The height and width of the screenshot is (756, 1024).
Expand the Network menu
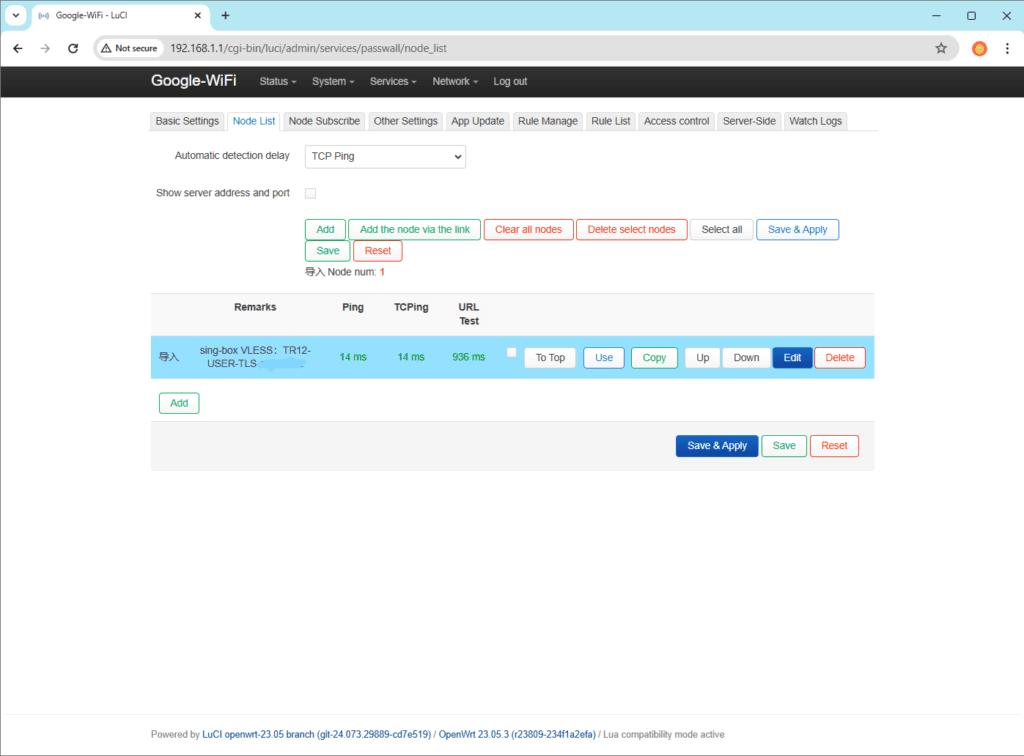455,81
